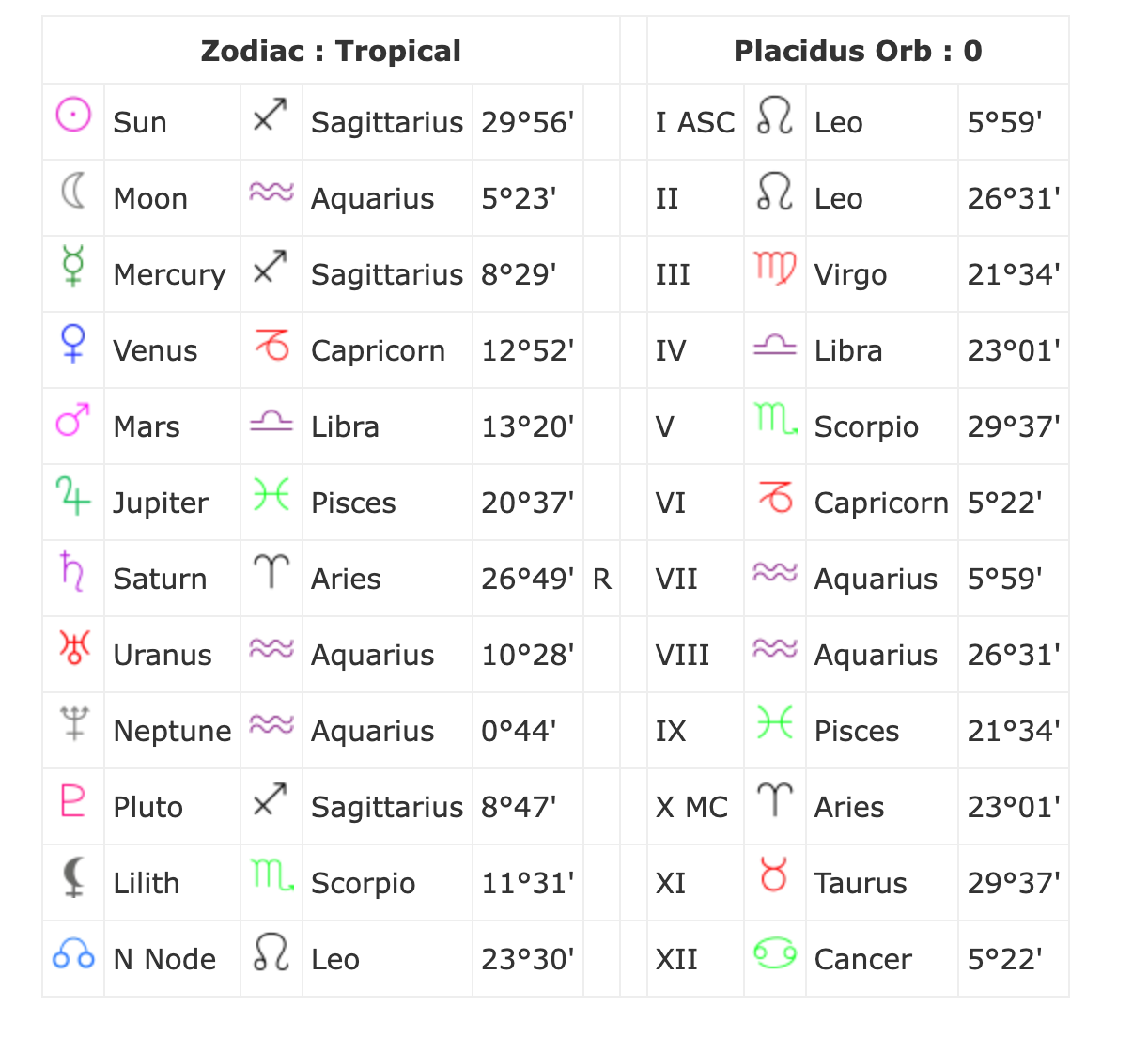Viewport: 1148px width, 1037px height.
Task: Click the blue Venus symbol
Action: tap(73, 343)
